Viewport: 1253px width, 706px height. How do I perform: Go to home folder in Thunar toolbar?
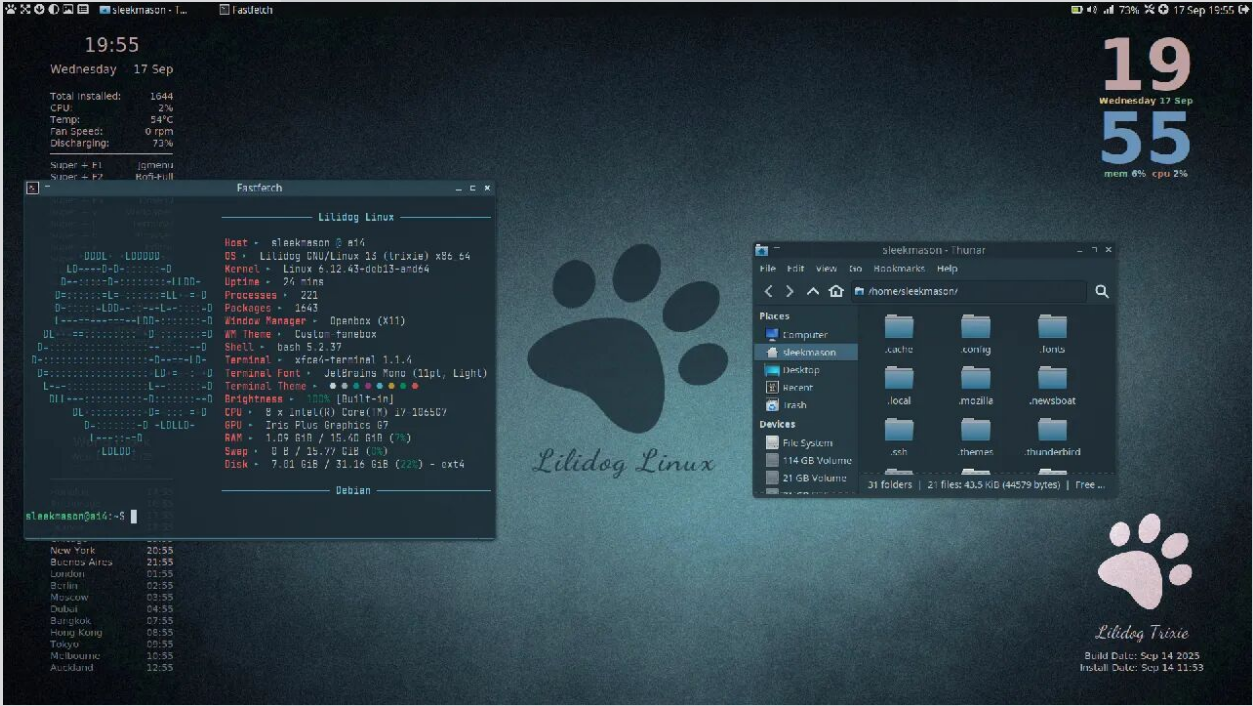[836, 291]
